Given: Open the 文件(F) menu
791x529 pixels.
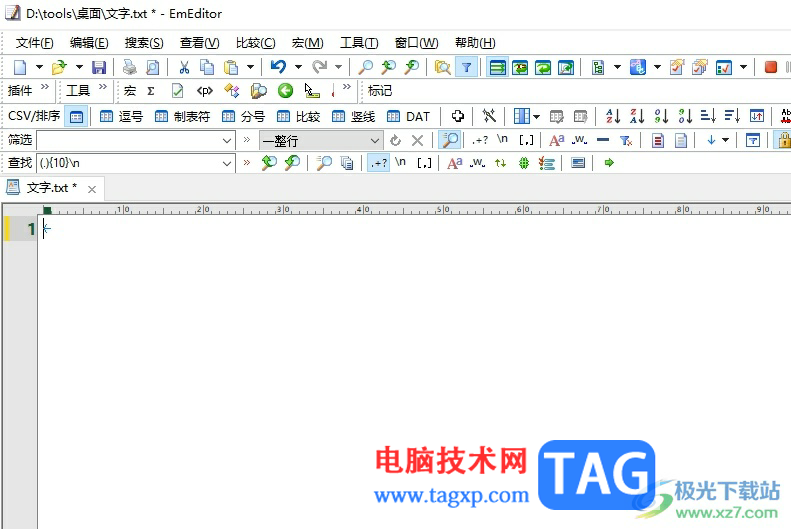Looking at the screenshot, I should point(34,43).
